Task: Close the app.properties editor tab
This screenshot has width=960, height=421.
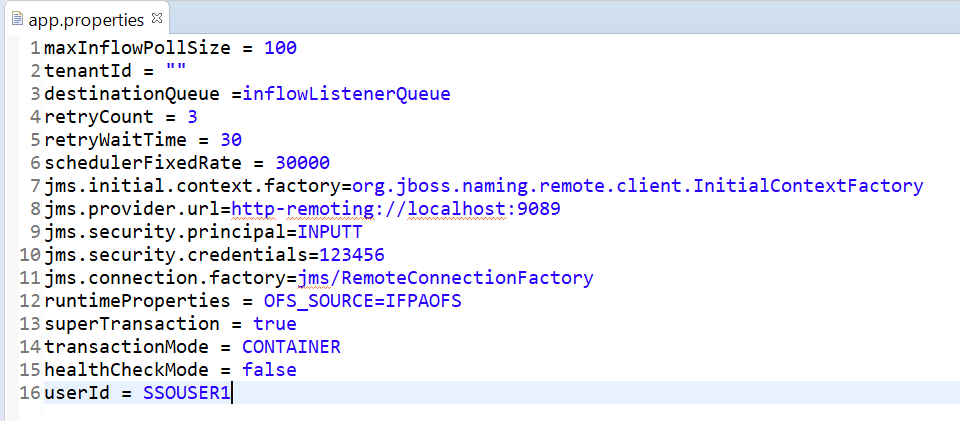Action: pyautogui.click(x=158, y=18)
